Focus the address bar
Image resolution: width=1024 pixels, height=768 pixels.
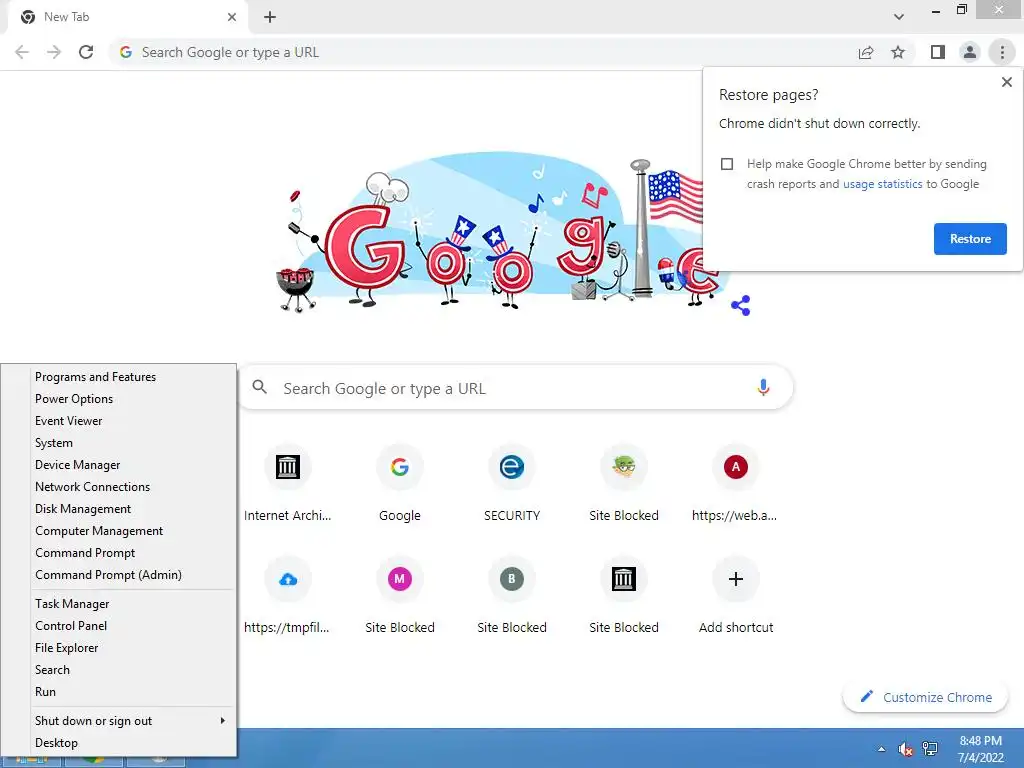coord(483,52)
